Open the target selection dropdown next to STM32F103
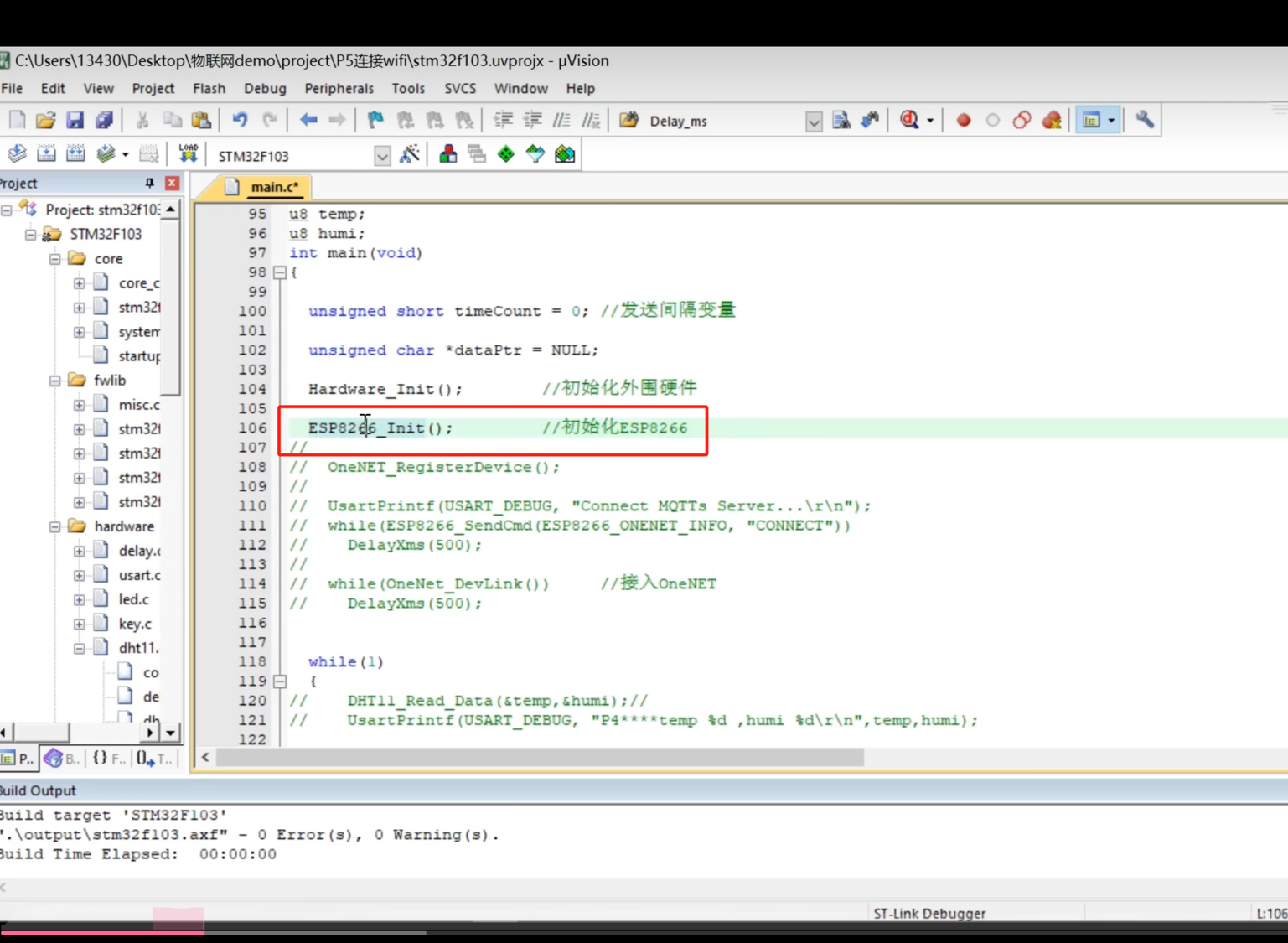Image resolution: width=1288 pixels, height=943 pixels. click(x=382, y=156)
